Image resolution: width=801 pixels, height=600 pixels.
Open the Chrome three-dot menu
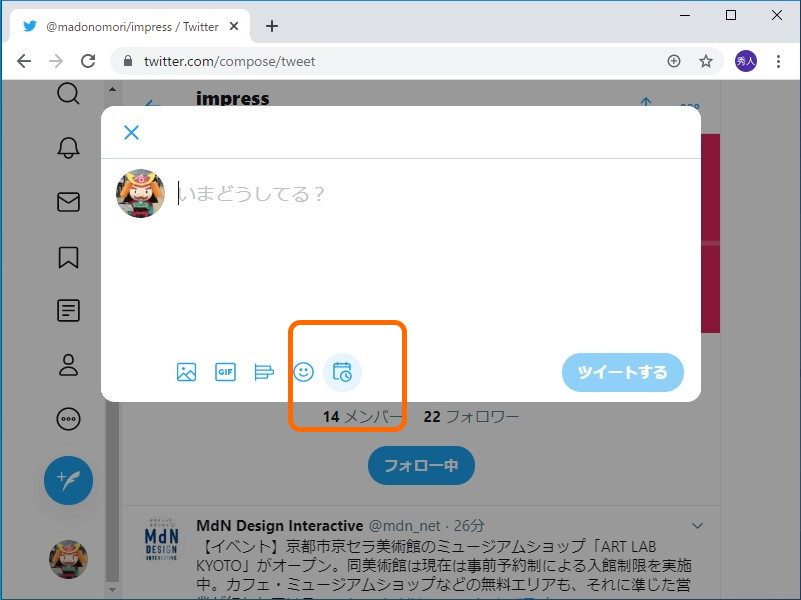point(779,61)
